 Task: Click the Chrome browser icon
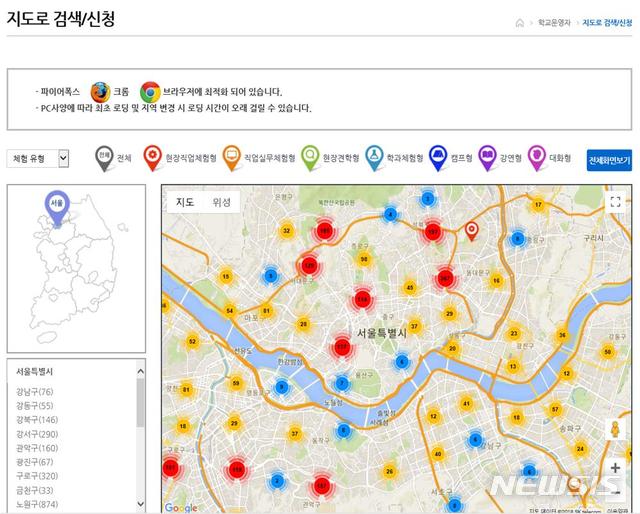coord(150,92)
